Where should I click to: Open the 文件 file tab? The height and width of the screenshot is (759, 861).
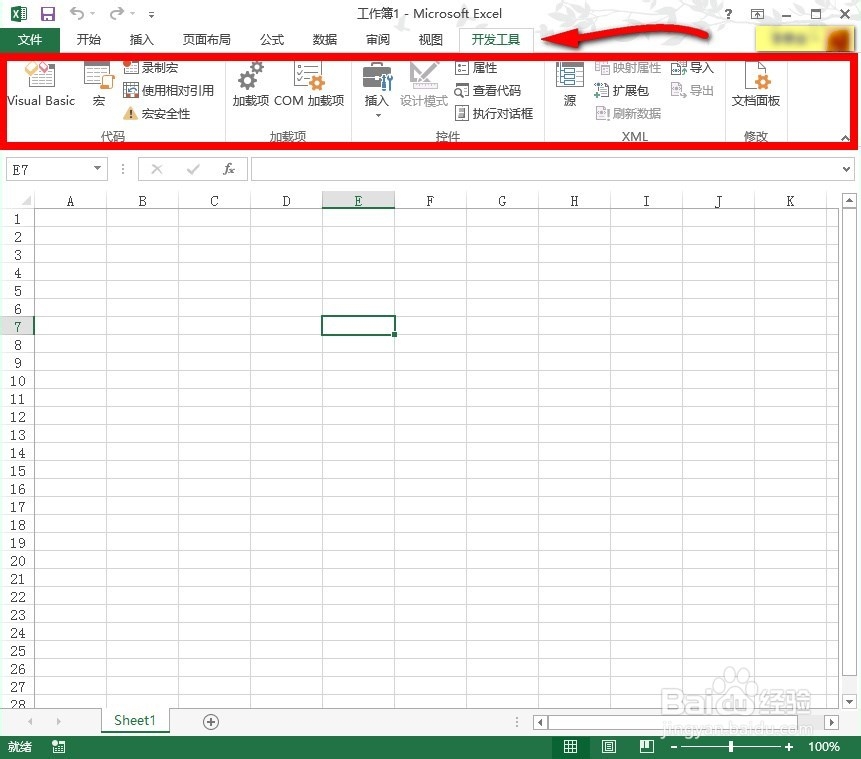tap(30, 40)
